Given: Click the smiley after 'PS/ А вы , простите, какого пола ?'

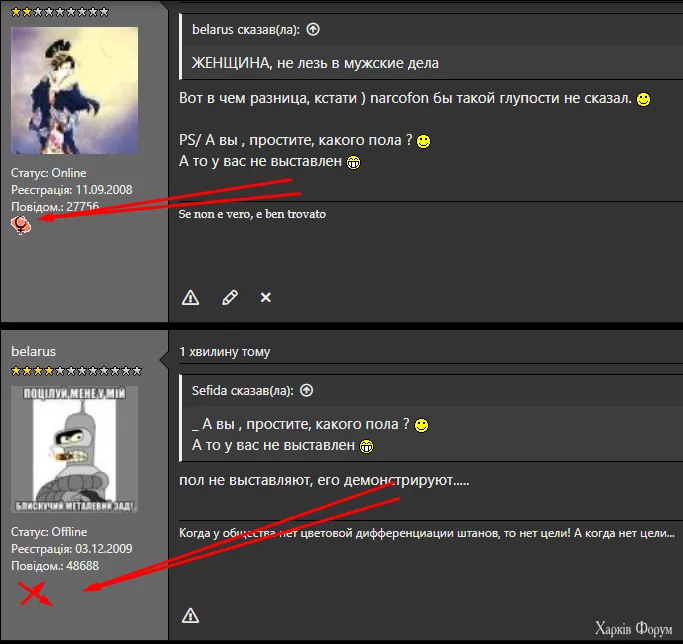Looking at the screenshot, I should [423, 141].
